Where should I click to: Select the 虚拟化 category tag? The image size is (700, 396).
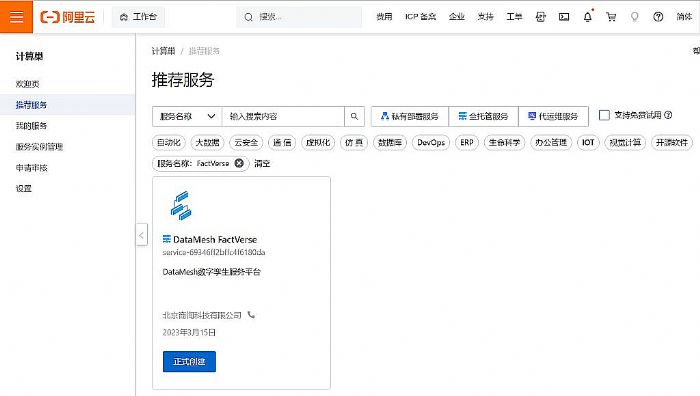(318, 142)
